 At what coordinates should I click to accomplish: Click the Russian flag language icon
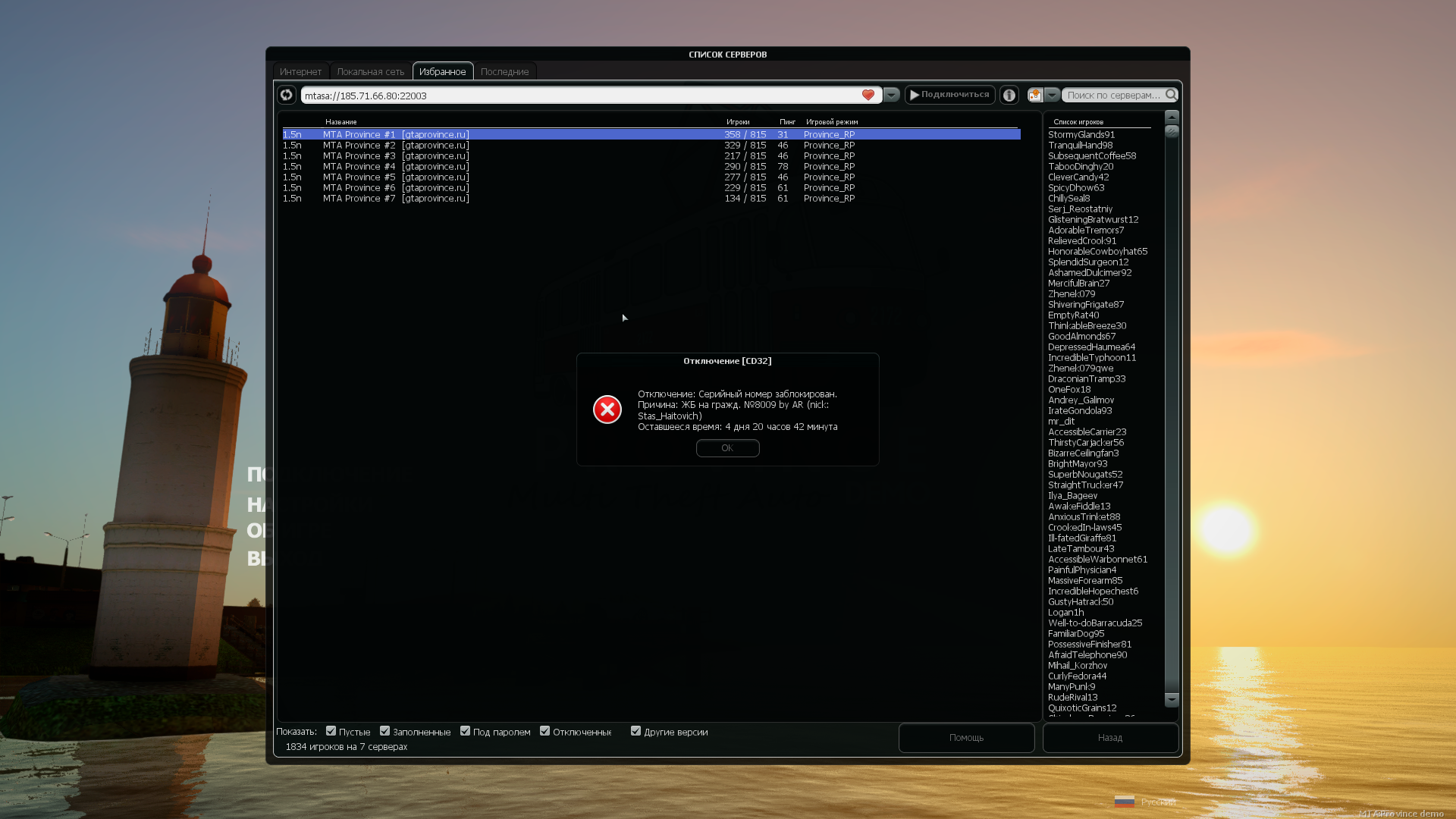point(1125,802)
